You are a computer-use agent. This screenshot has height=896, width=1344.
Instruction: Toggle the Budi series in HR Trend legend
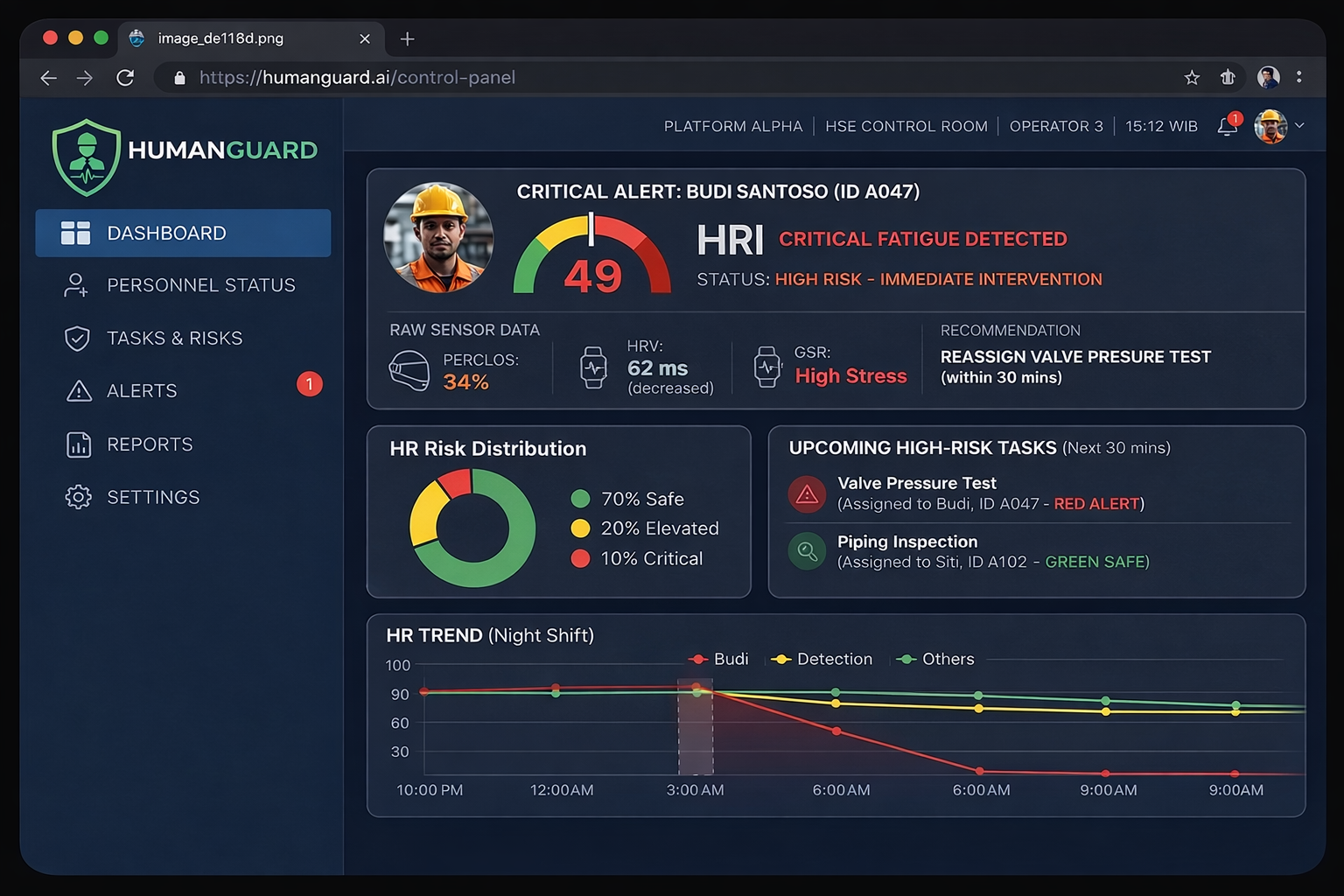[x=719, y=659]
